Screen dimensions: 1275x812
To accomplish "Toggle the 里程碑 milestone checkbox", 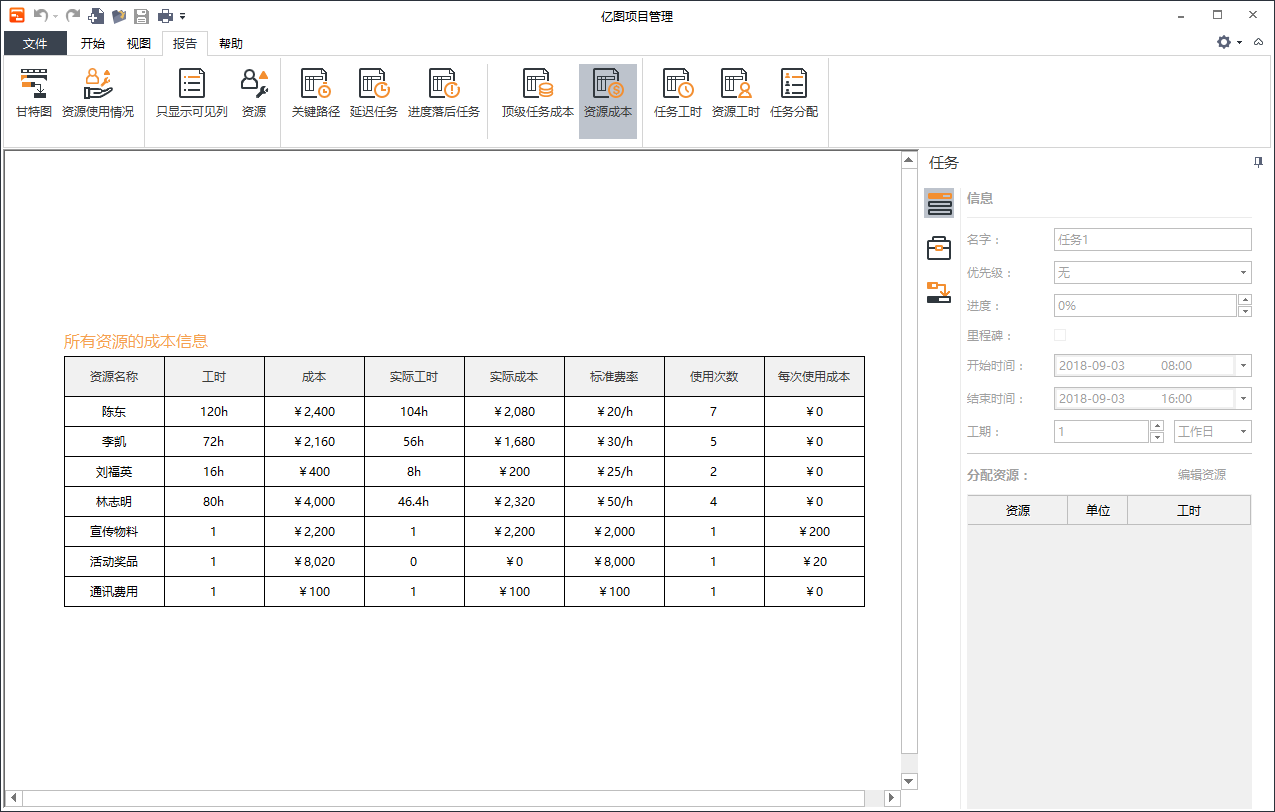I will click(x=1060, y=336).
